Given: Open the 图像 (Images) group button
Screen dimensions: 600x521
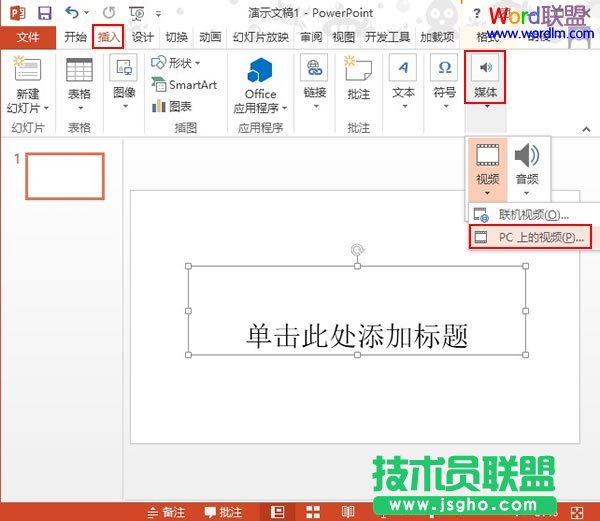Looking at the screenshot, I should [124, 81].
